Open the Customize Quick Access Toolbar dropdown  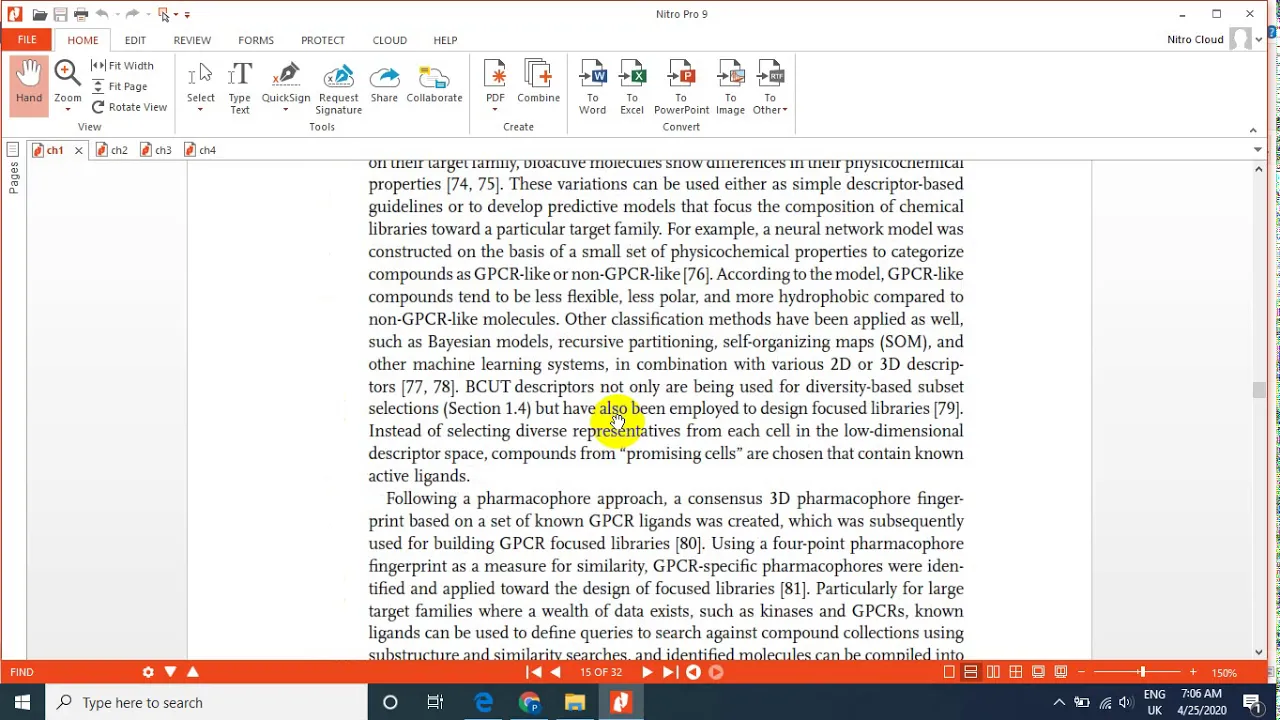pyautogui.click(x=187, y=15)
